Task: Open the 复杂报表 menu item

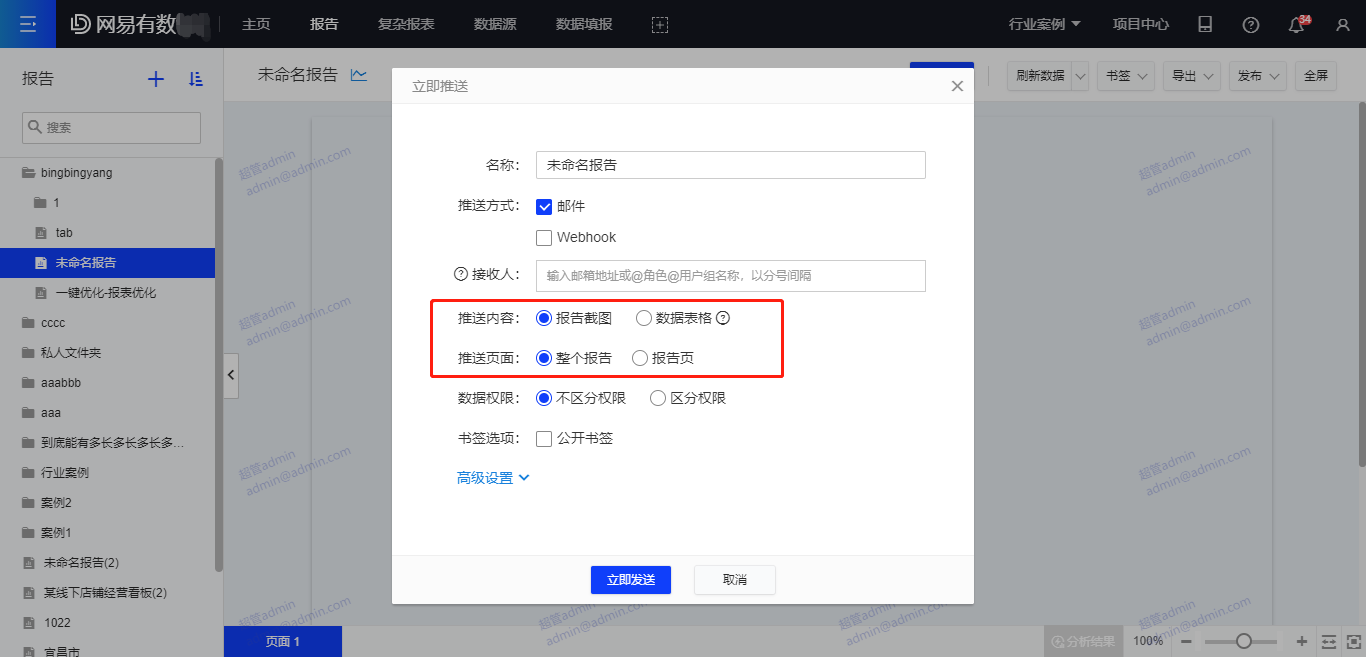Action: click(406, 24)
